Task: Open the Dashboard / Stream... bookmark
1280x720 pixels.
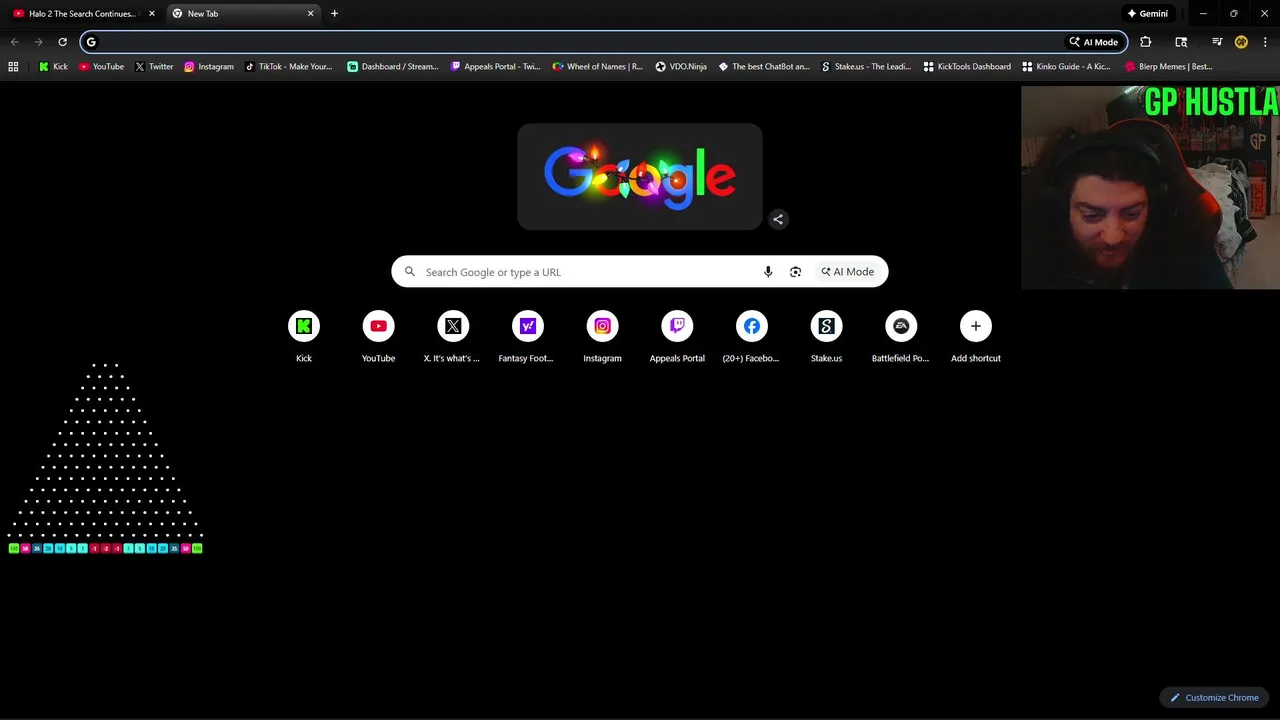Action: [x=393, y=67]
